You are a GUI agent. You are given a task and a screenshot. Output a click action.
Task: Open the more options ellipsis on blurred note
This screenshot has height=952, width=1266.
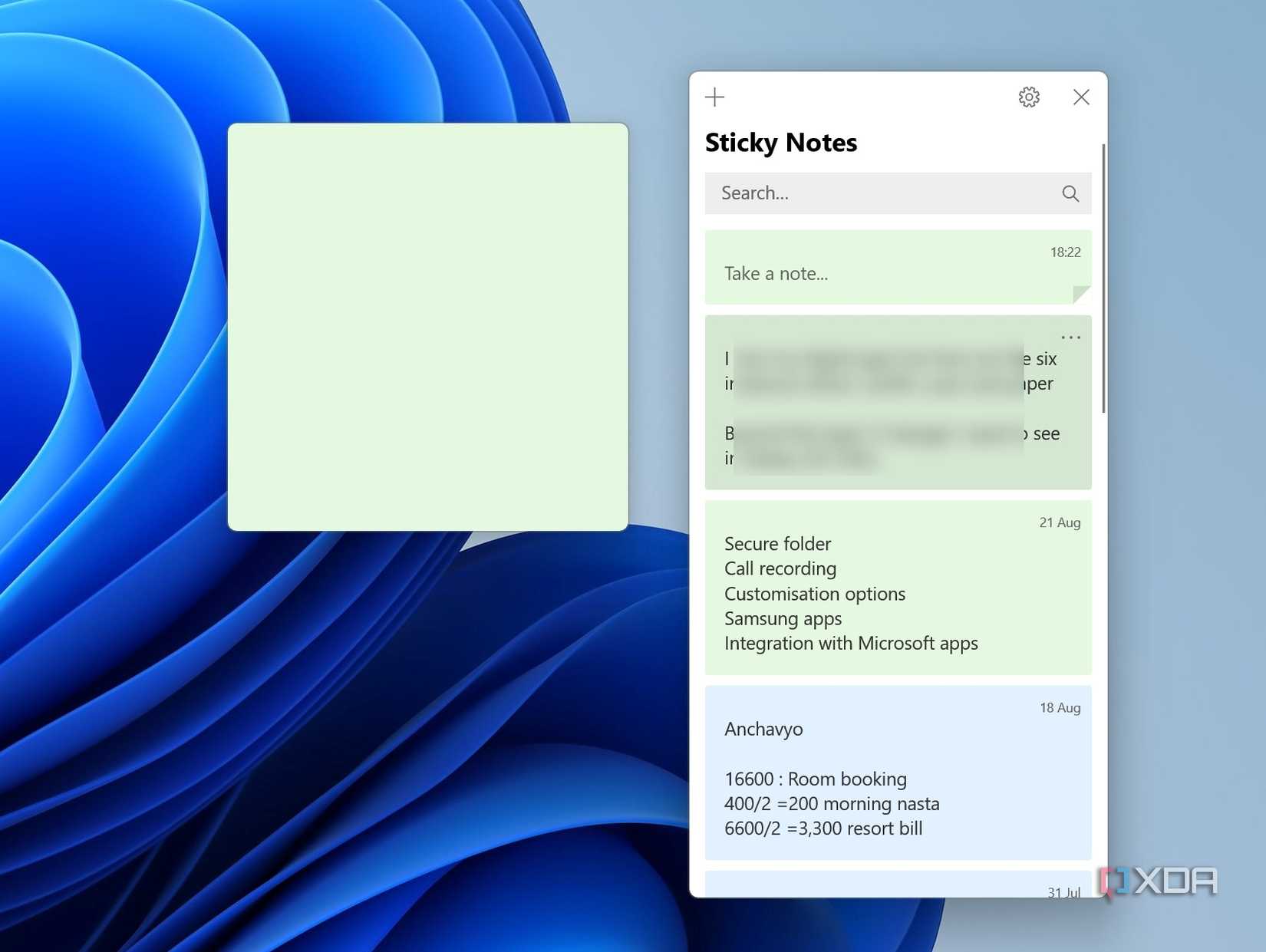click(1070, 336)
